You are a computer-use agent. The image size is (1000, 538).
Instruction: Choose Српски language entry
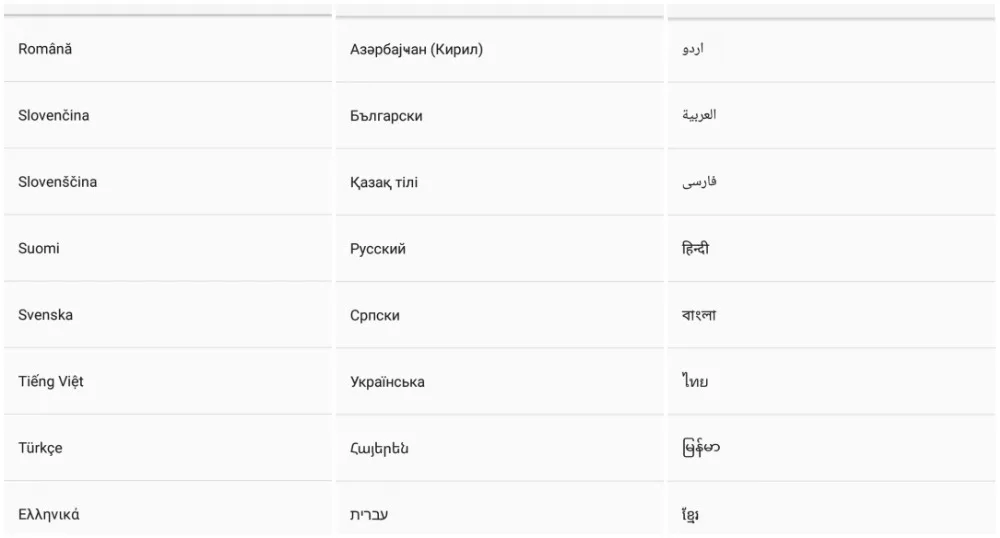point(375,315)
